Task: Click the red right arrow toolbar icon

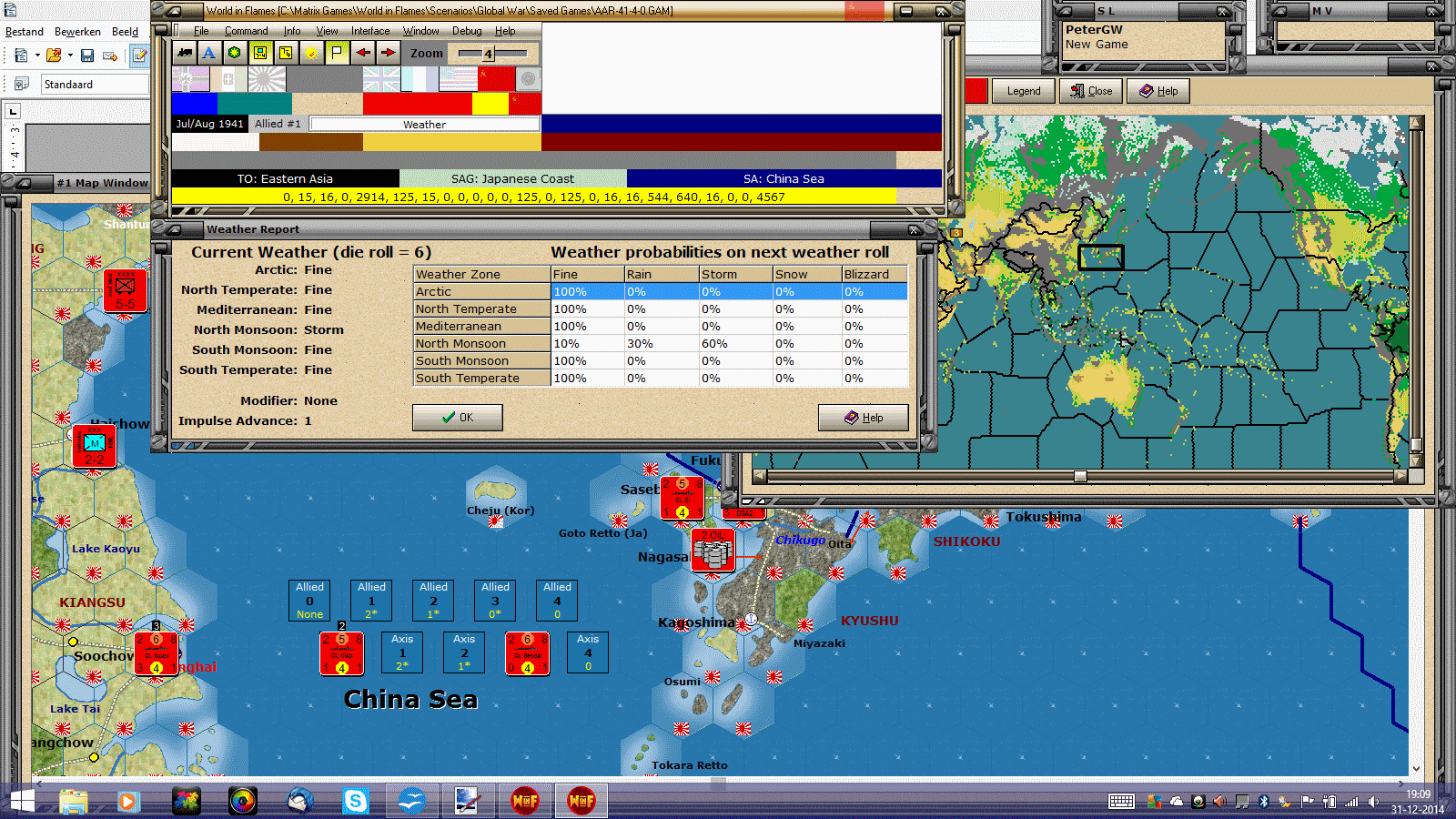Action: coord(389,53)
